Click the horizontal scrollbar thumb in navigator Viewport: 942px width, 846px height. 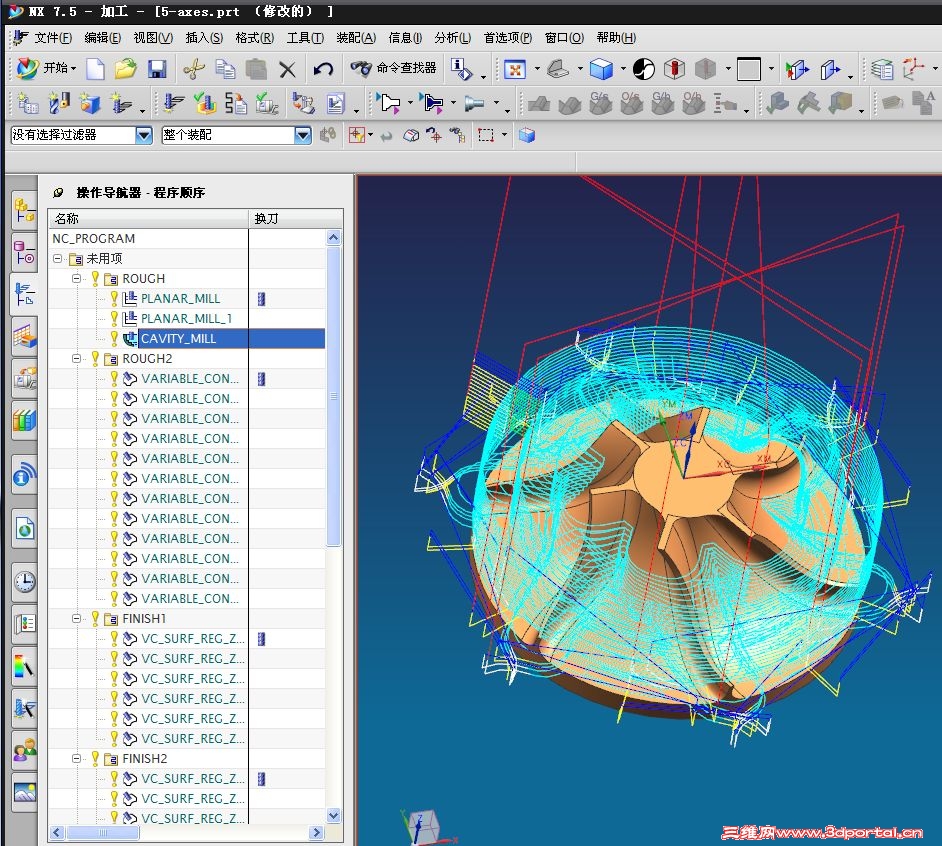click(x=102, y=833)
